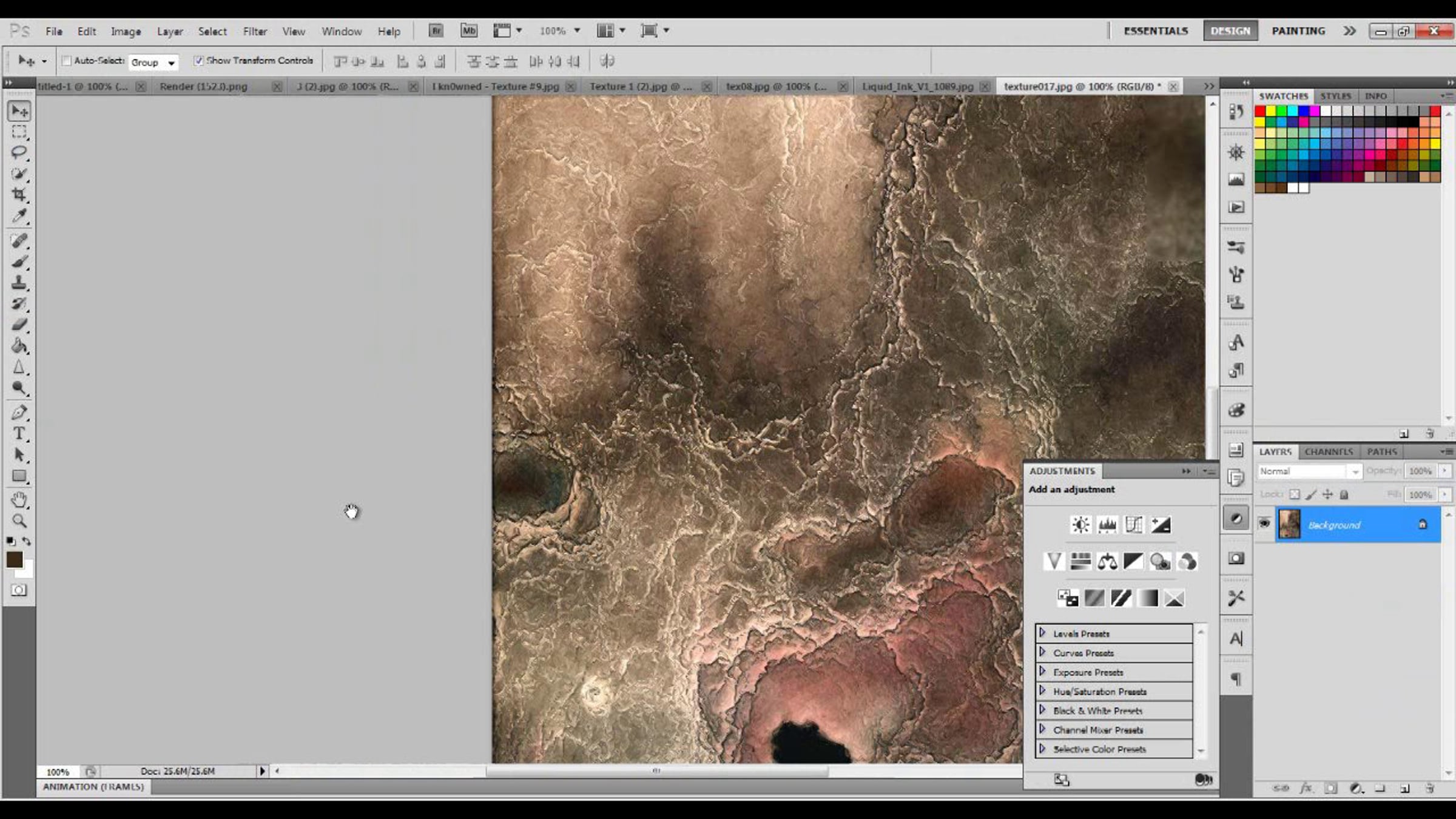The width and height of the screenshot is (1456, 819).
Task: Select the Hand tool in toolbox
Action: click(x=19, y=500)
